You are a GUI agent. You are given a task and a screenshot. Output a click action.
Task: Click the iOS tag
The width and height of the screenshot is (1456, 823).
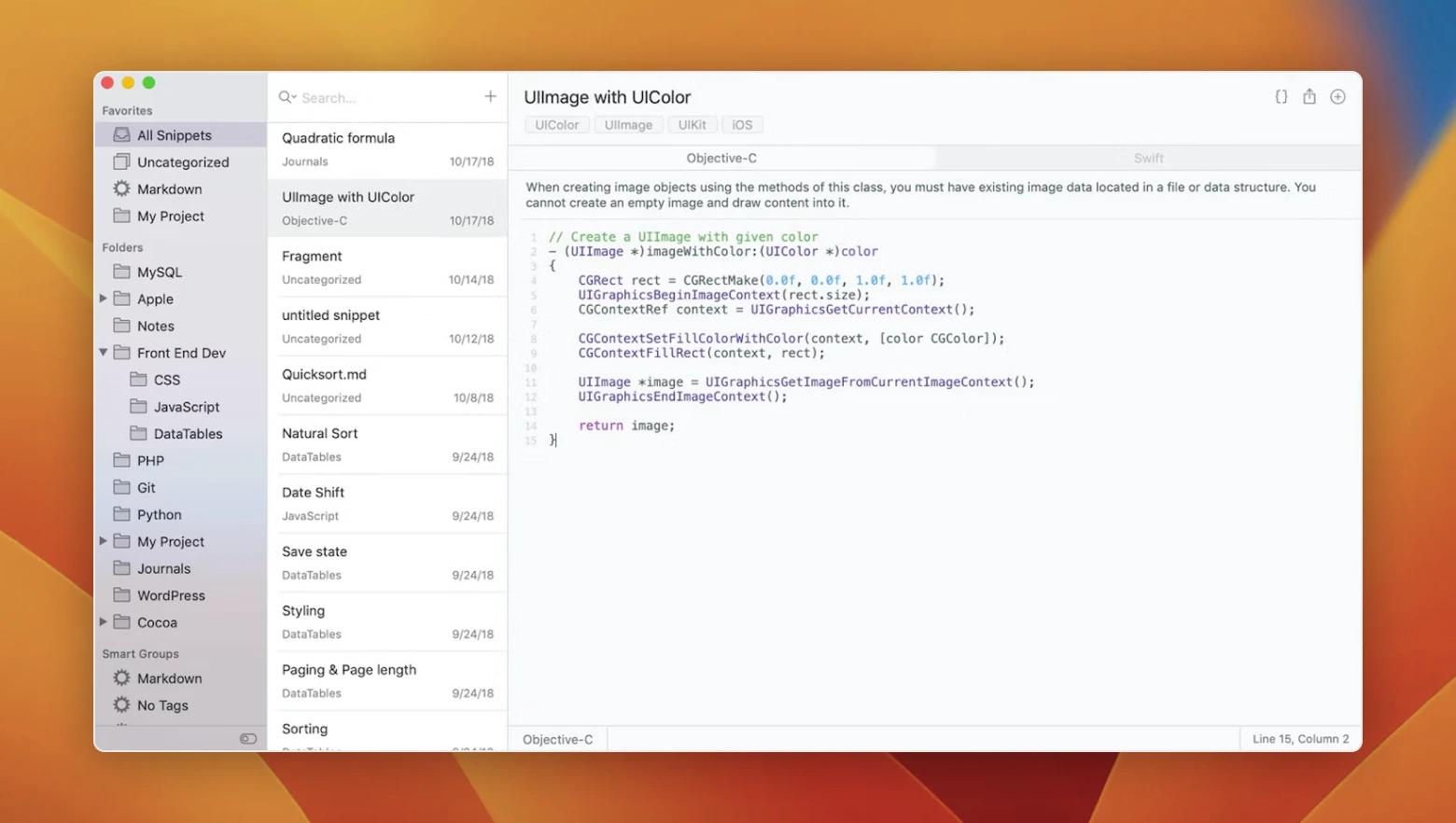742,125
